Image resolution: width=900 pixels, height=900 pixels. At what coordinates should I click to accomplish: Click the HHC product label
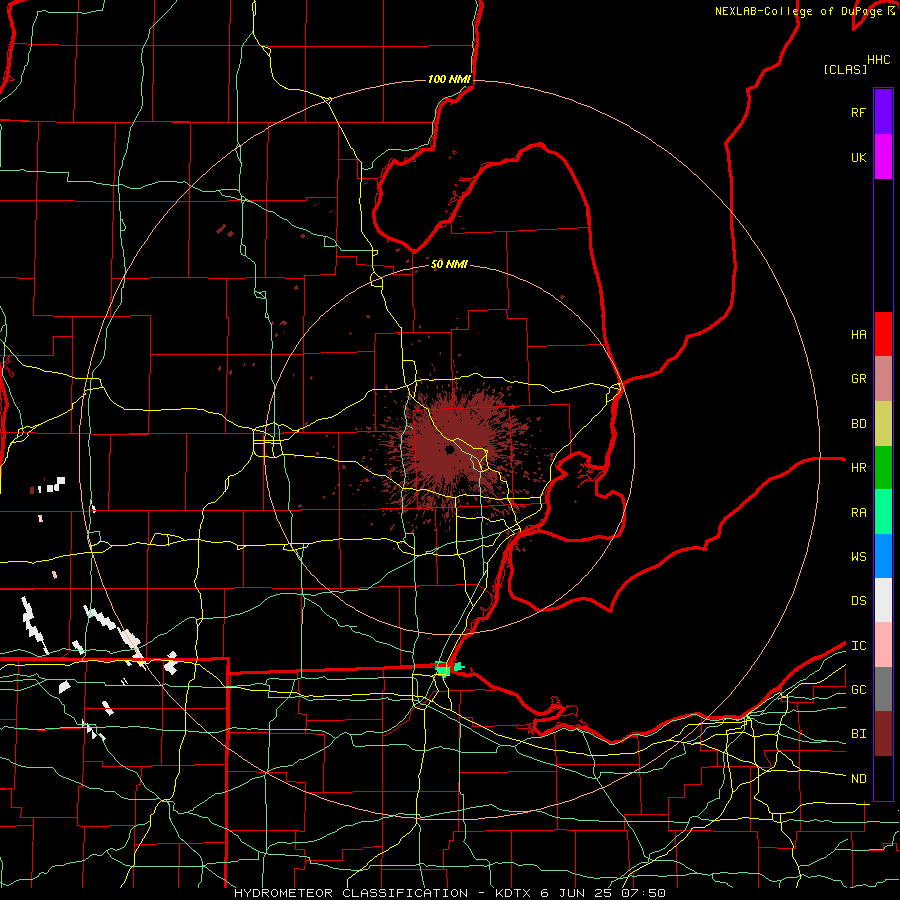[x=878, y=60]
